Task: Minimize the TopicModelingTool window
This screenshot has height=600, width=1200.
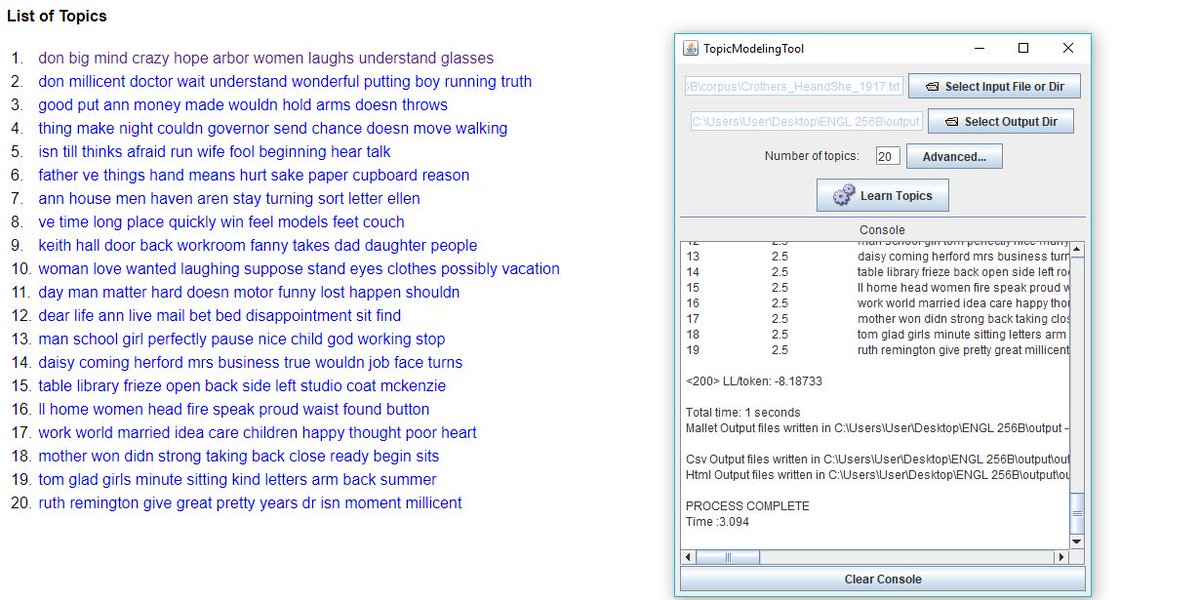Action: pyautogui.click(x=978, y=48)
